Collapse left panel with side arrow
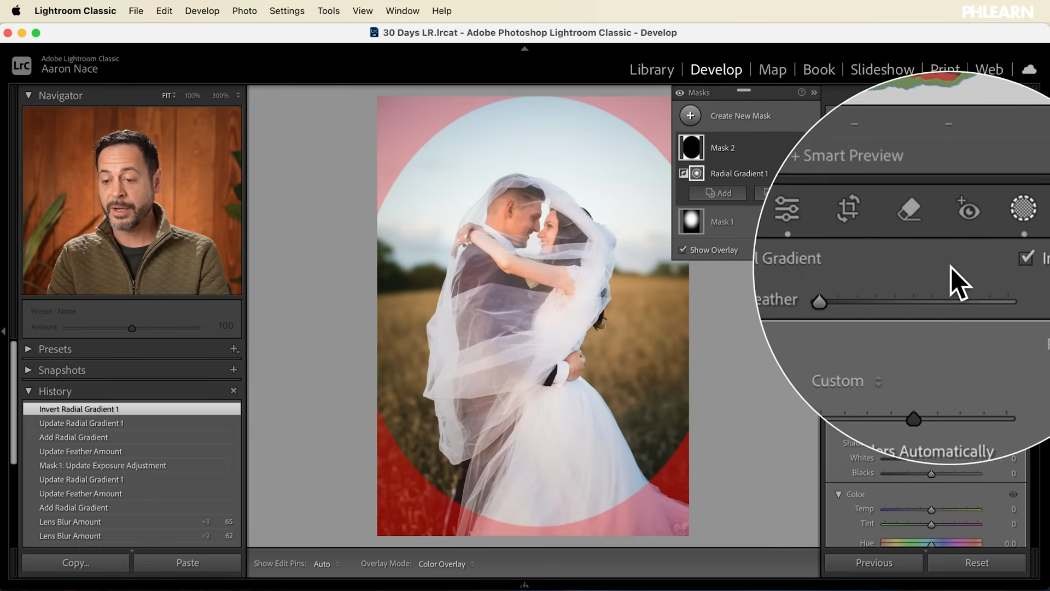1050x591 pixels. pos(3,331)
